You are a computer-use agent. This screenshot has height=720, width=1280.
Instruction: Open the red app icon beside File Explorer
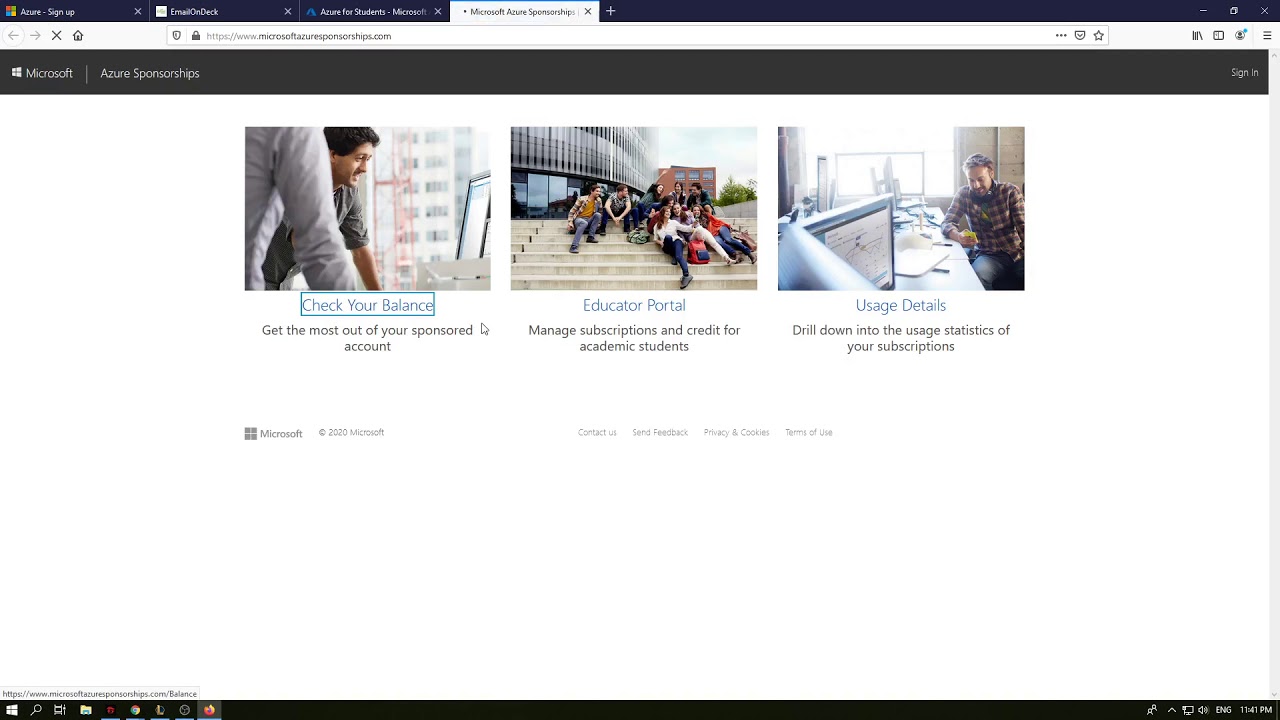coord(110,710)
